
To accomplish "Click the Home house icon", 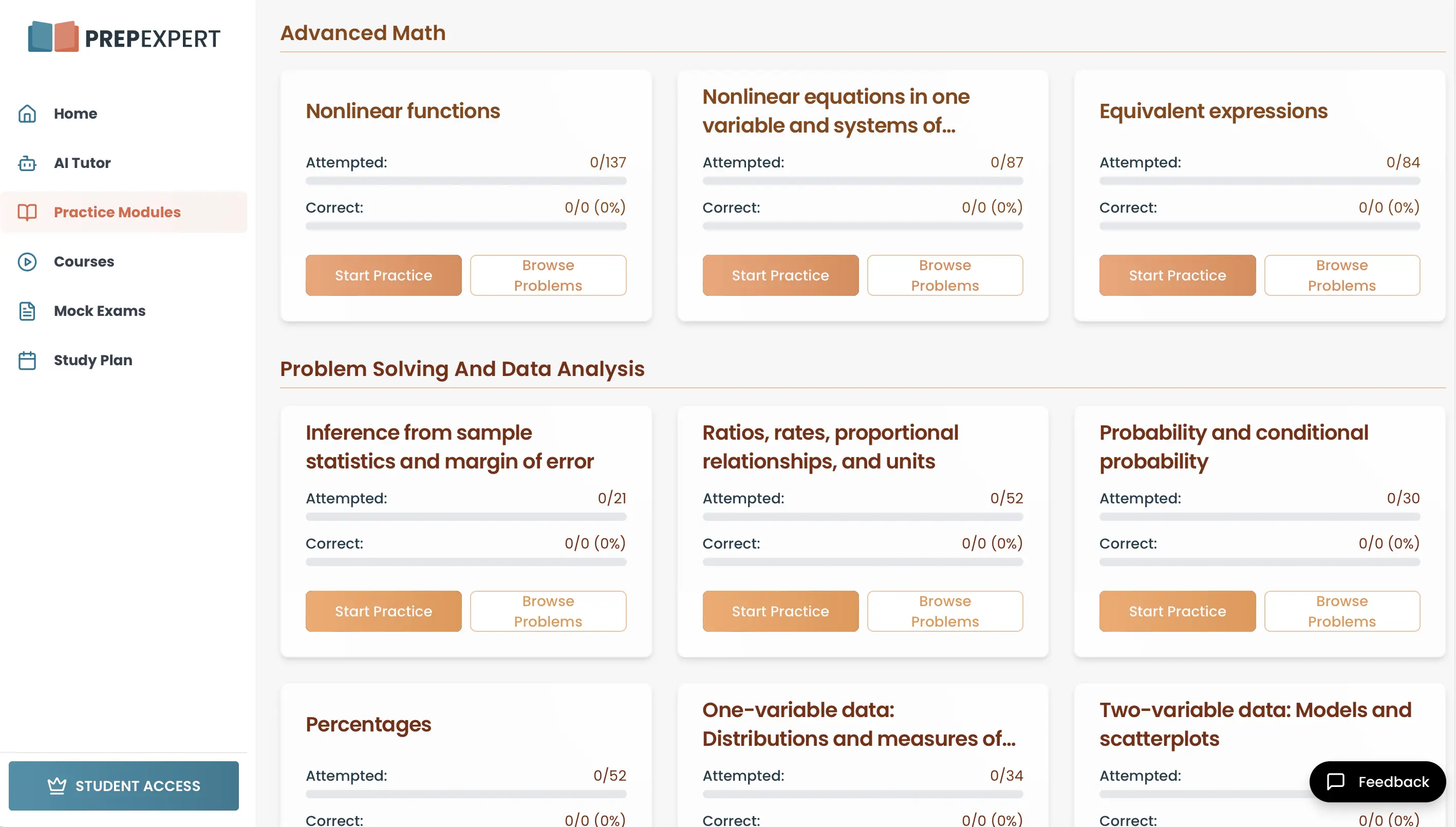I will [27, 114].
